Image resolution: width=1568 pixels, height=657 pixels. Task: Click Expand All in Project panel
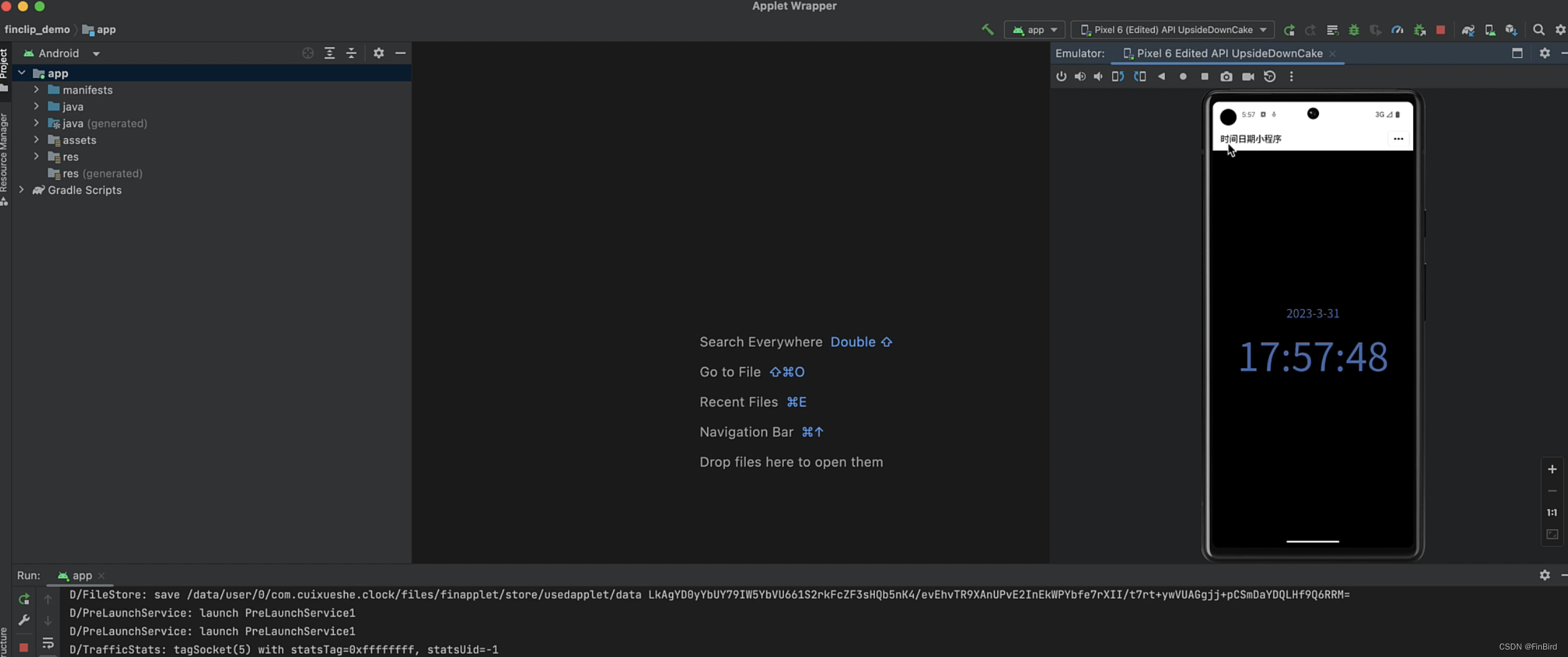pos(330,53)
